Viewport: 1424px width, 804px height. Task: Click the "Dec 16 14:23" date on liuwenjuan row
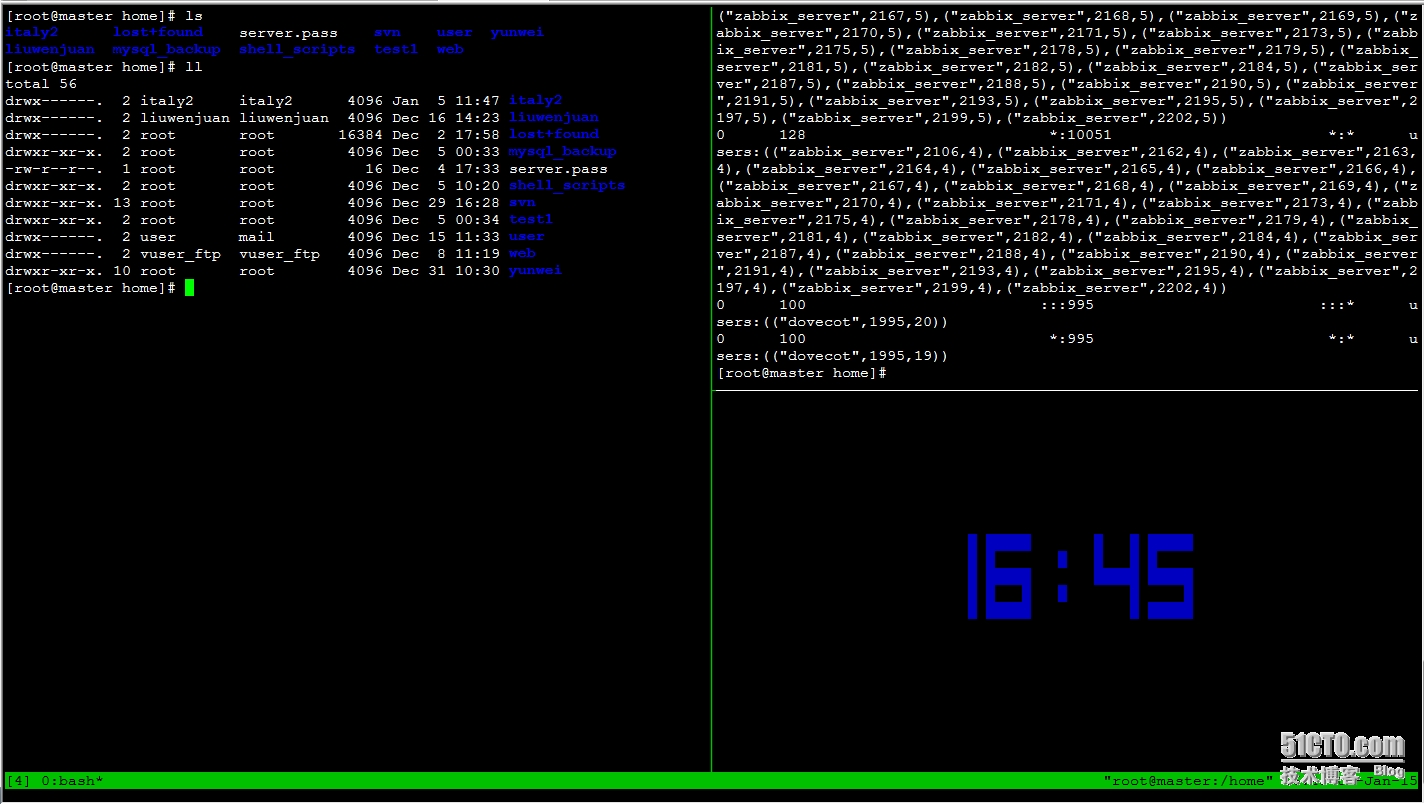(x=445, y=117)
